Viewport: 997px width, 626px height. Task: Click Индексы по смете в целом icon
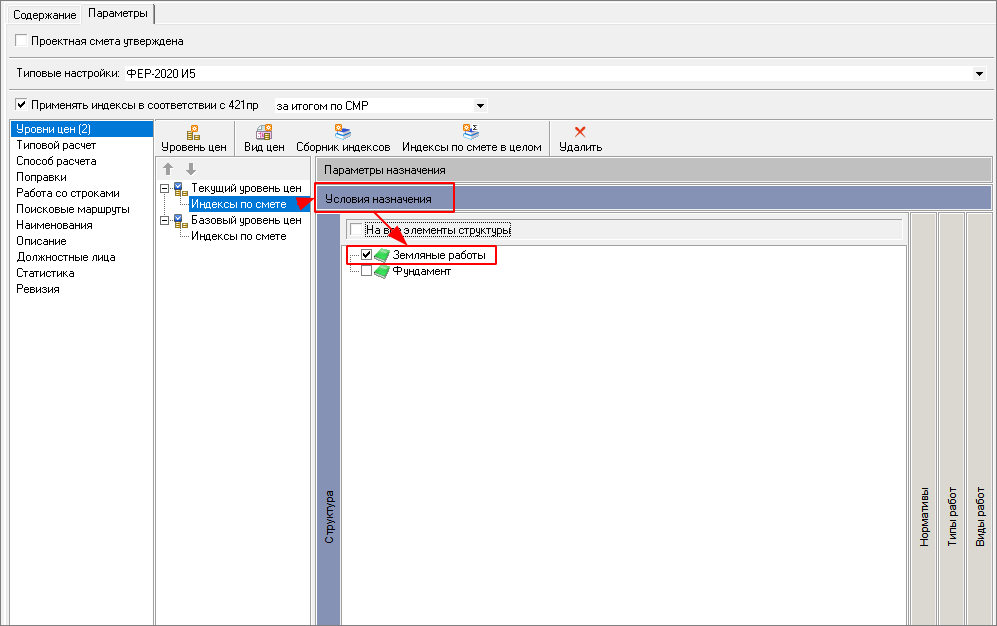coord(471,132)
